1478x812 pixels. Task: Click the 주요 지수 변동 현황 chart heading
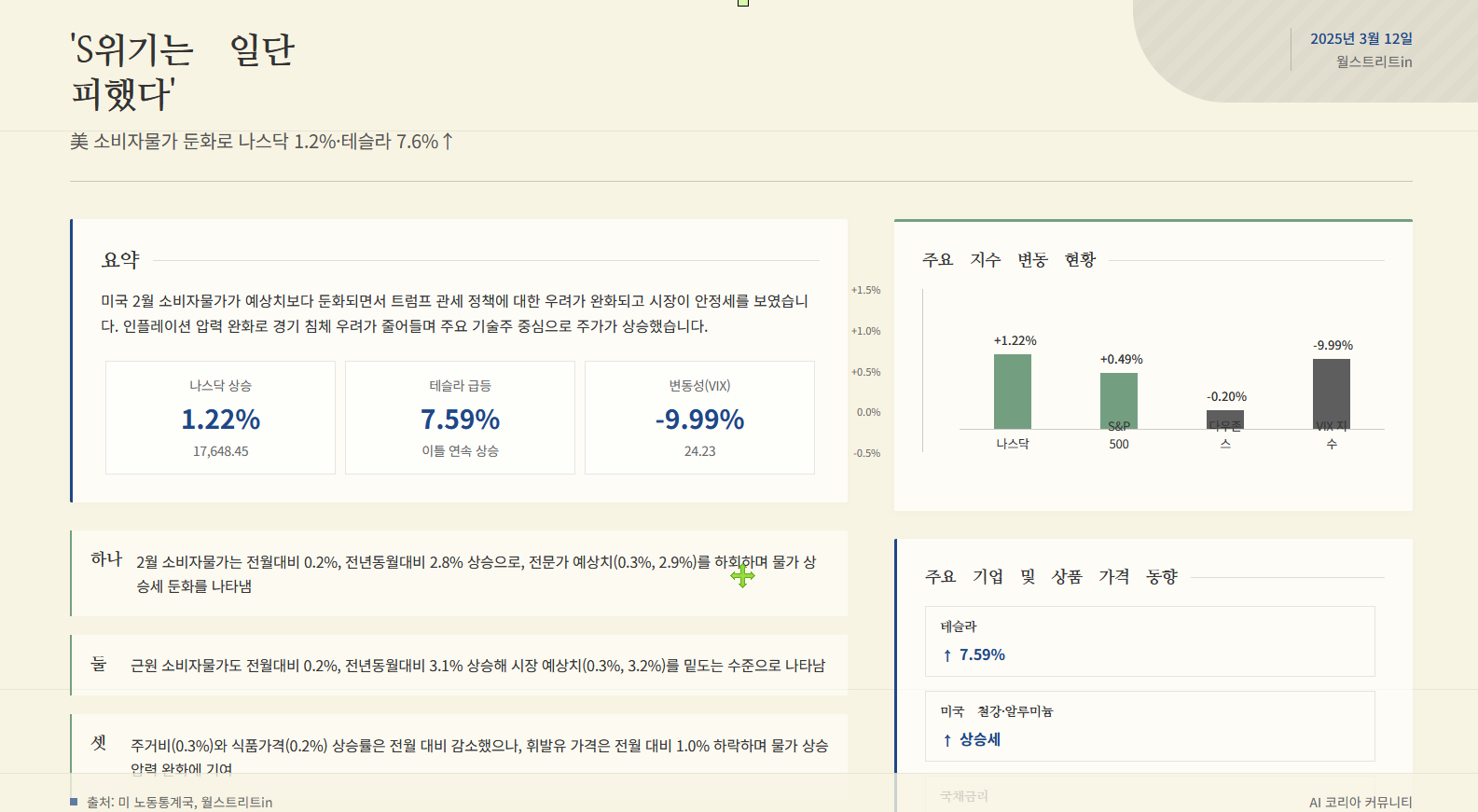coord(1009,260)
